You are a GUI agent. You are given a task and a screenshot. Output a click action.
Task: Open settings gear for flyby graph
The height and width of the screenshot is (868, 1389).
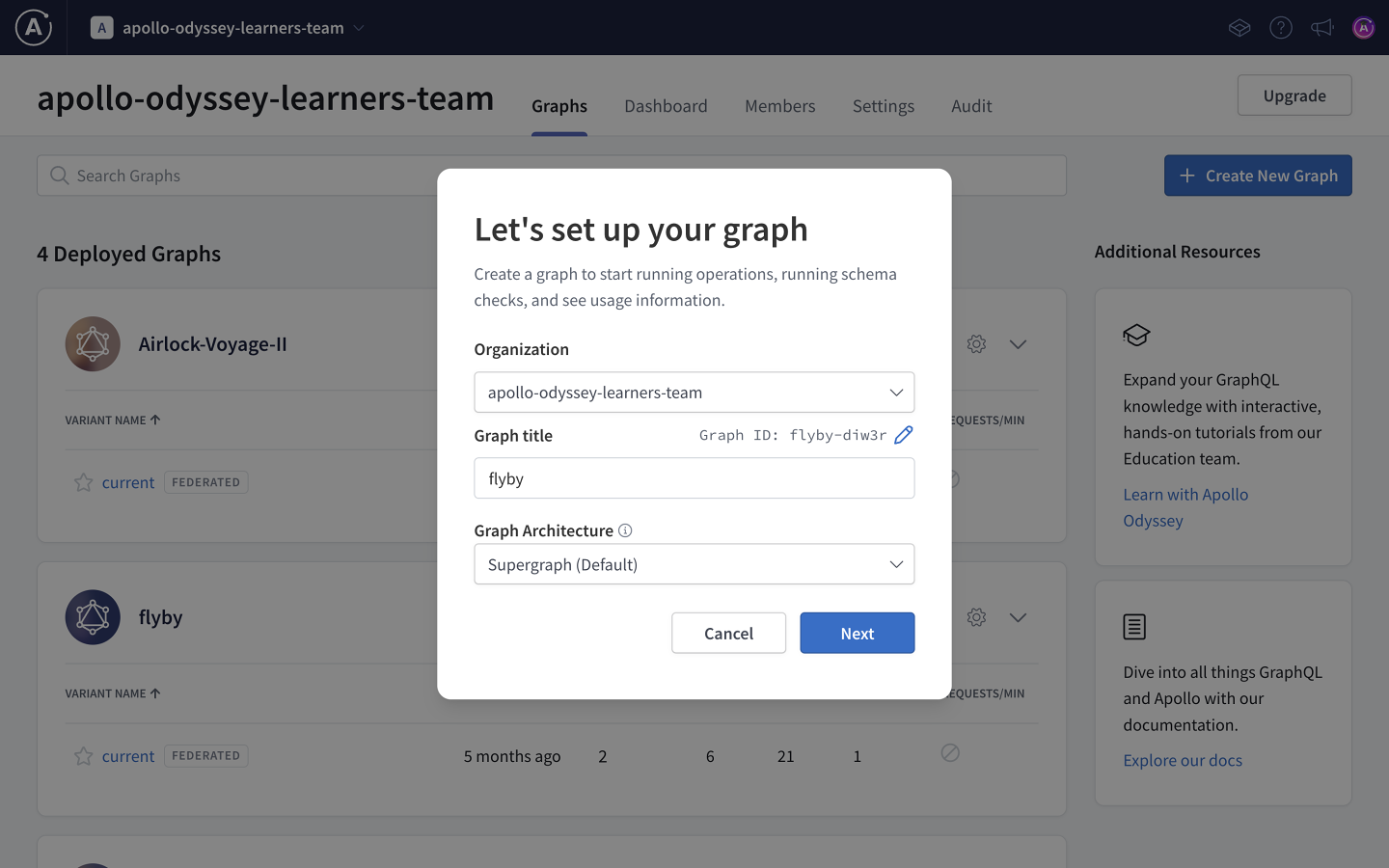[x=976, y=616]
